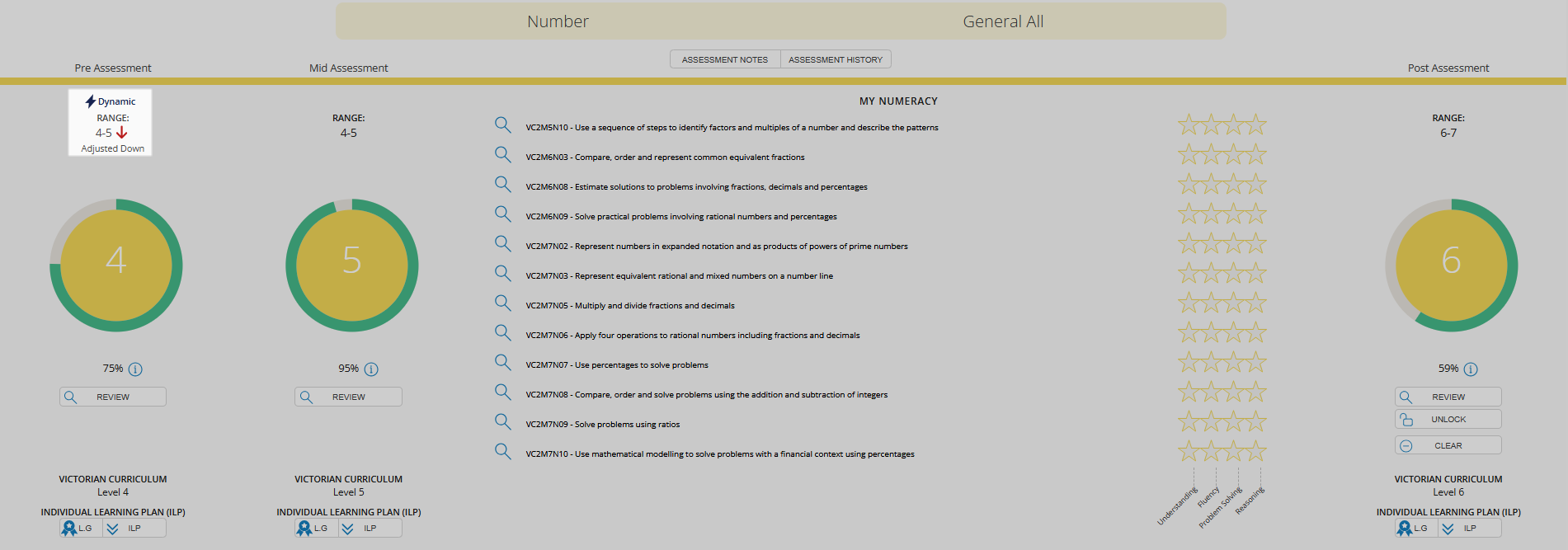Click Understanding star for VC2M5N10 row
The width and height of the screenshot is (1568, 550).
[x=1189, y=125]
